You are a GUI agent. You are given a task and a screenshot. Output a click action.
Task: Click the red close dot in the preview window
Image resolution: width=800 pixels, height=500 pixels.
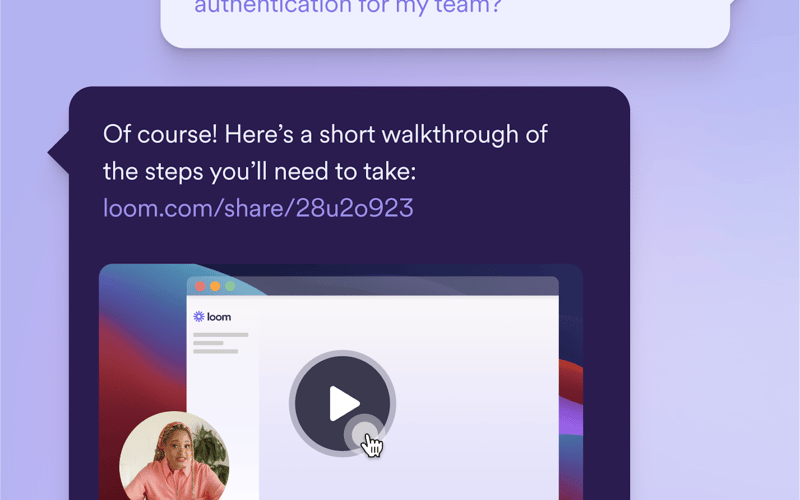coord(201,286)
